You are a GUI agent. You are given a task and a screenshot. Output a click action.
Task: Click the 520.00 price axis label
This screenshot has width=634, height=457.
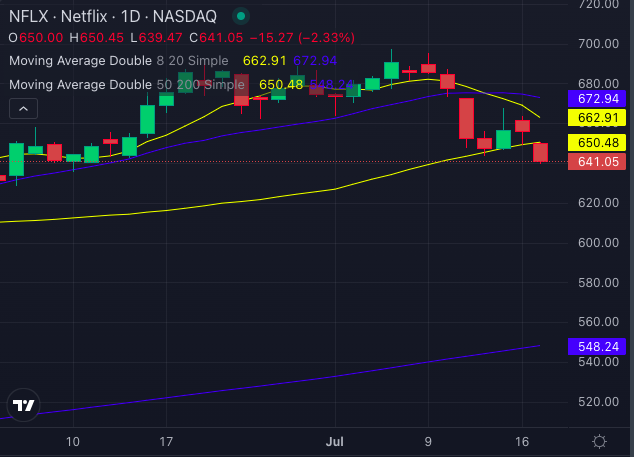(x=598, y=402)
